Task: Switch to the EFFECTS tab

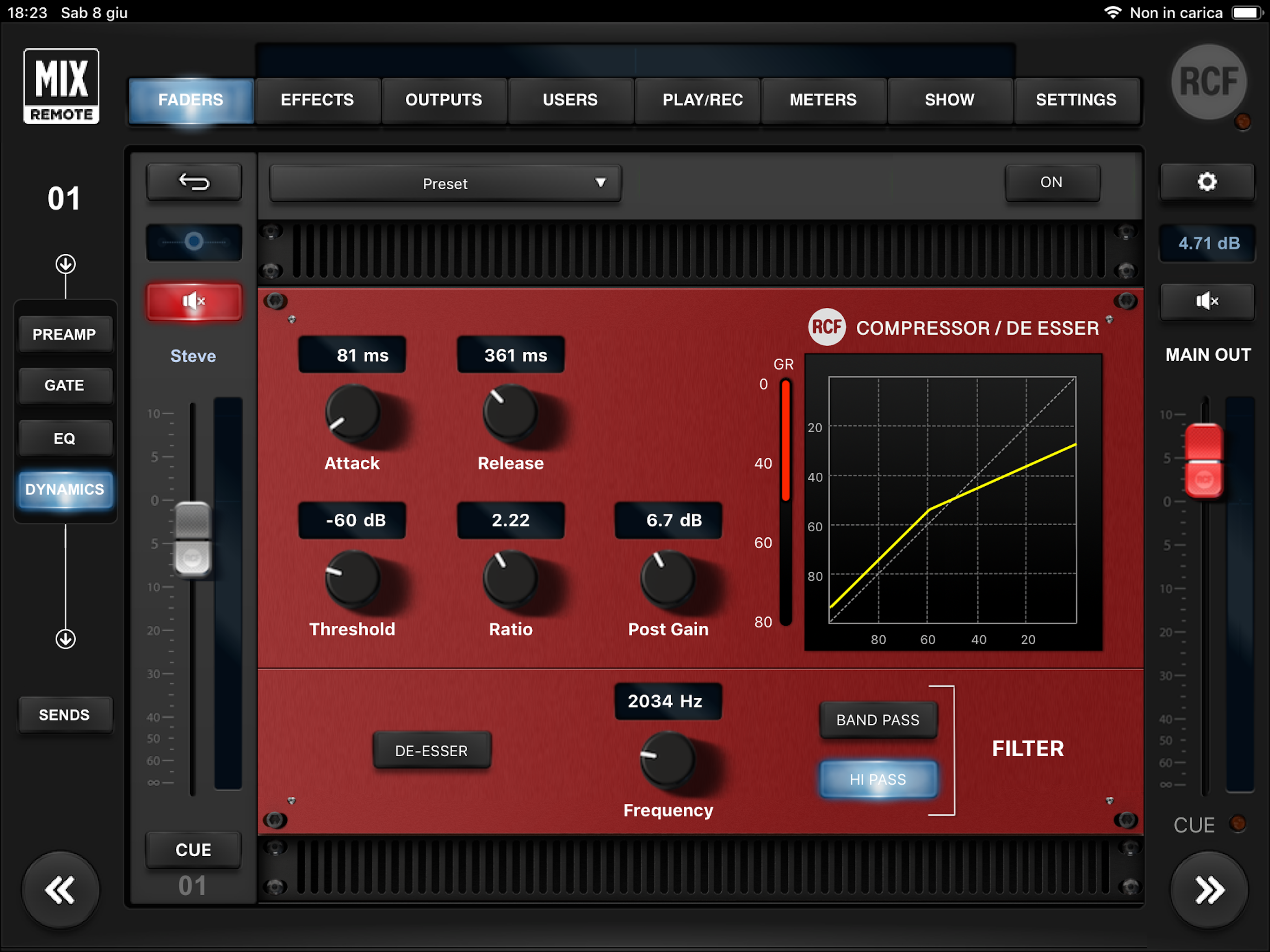Action: [317, 100]
